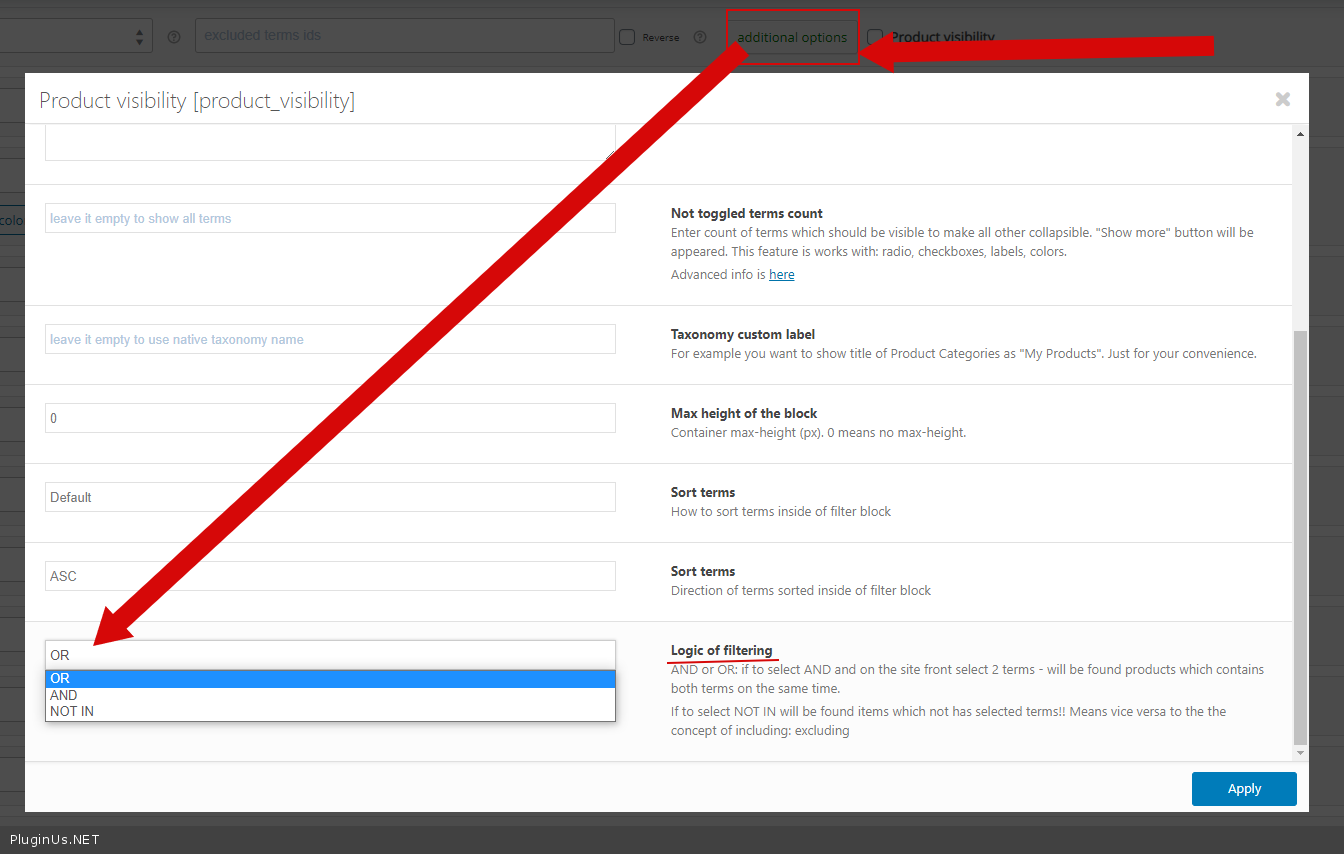Open the Logic of filtering dropdown
This screenshot has height=854, width=1344.
pos(330,655)
